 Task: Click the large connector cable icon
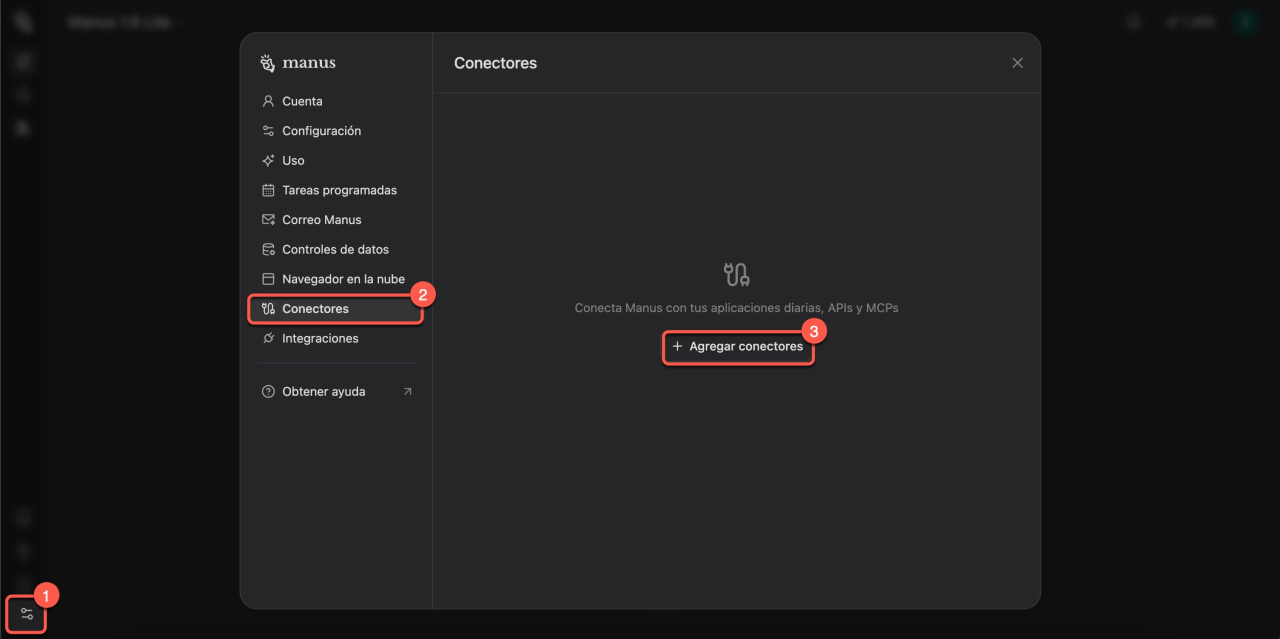[736, 274]
